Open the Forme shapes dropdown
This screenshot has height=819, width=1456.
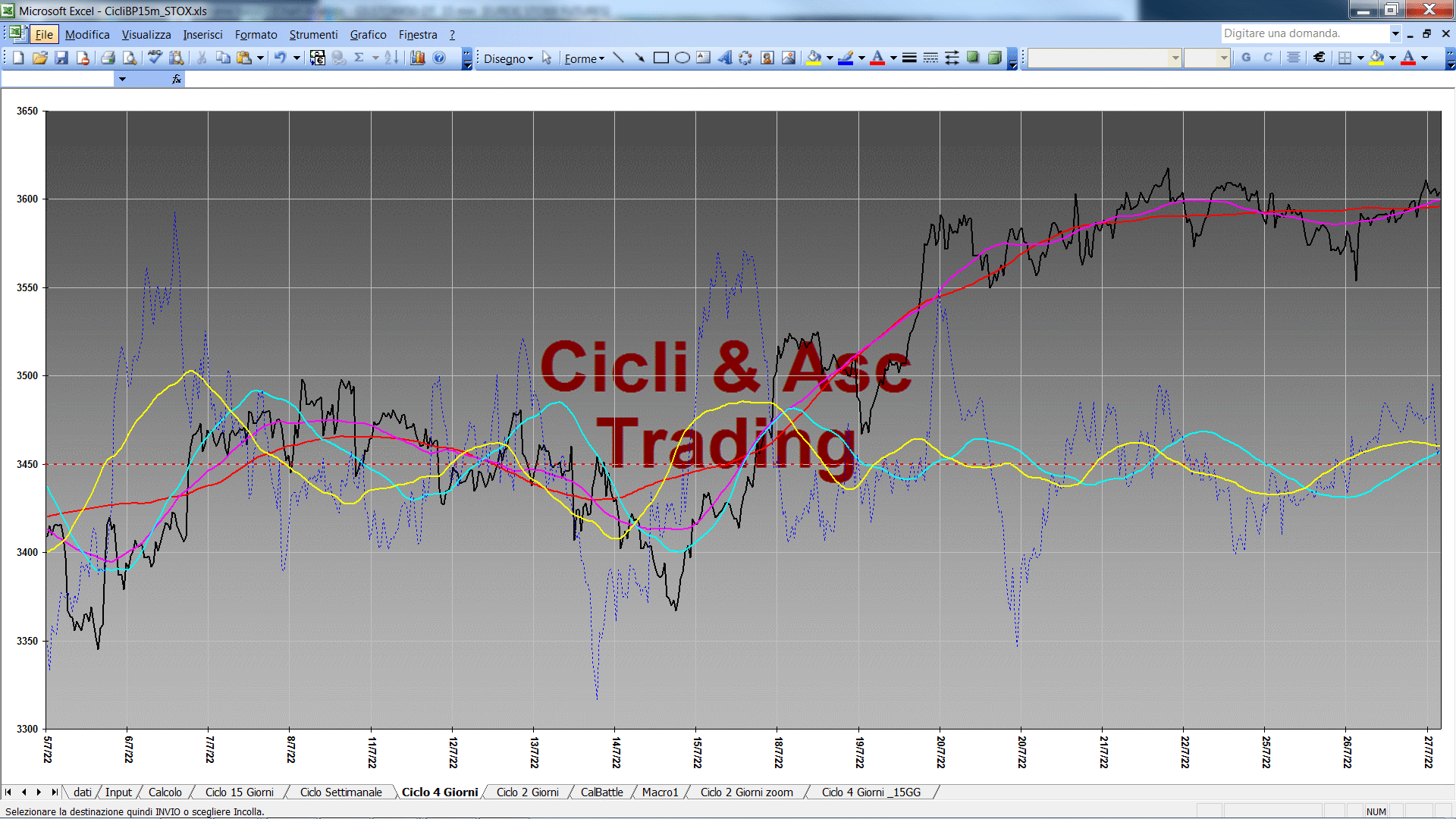[584, 58]
